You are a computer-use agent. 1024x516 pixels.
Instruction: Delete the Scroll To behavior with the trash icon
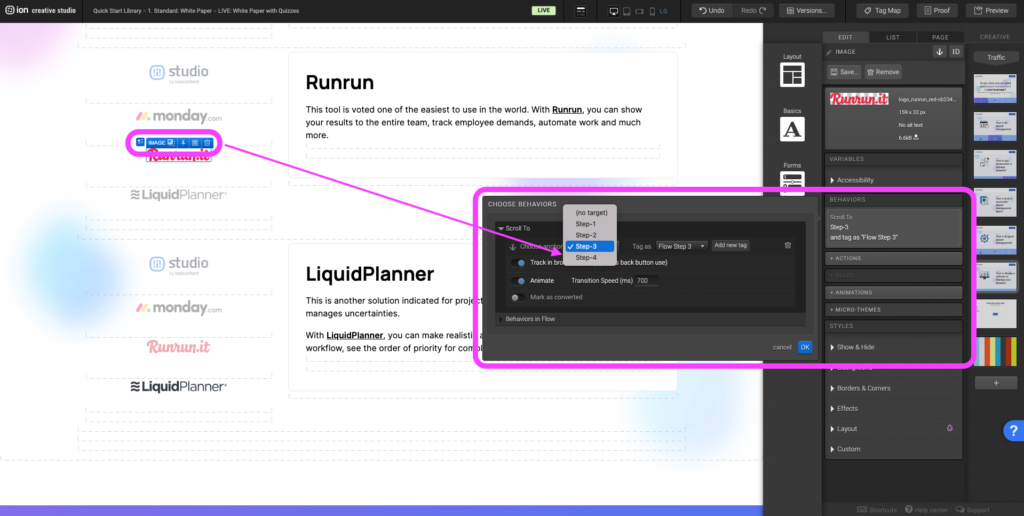(x=788, y=246)
